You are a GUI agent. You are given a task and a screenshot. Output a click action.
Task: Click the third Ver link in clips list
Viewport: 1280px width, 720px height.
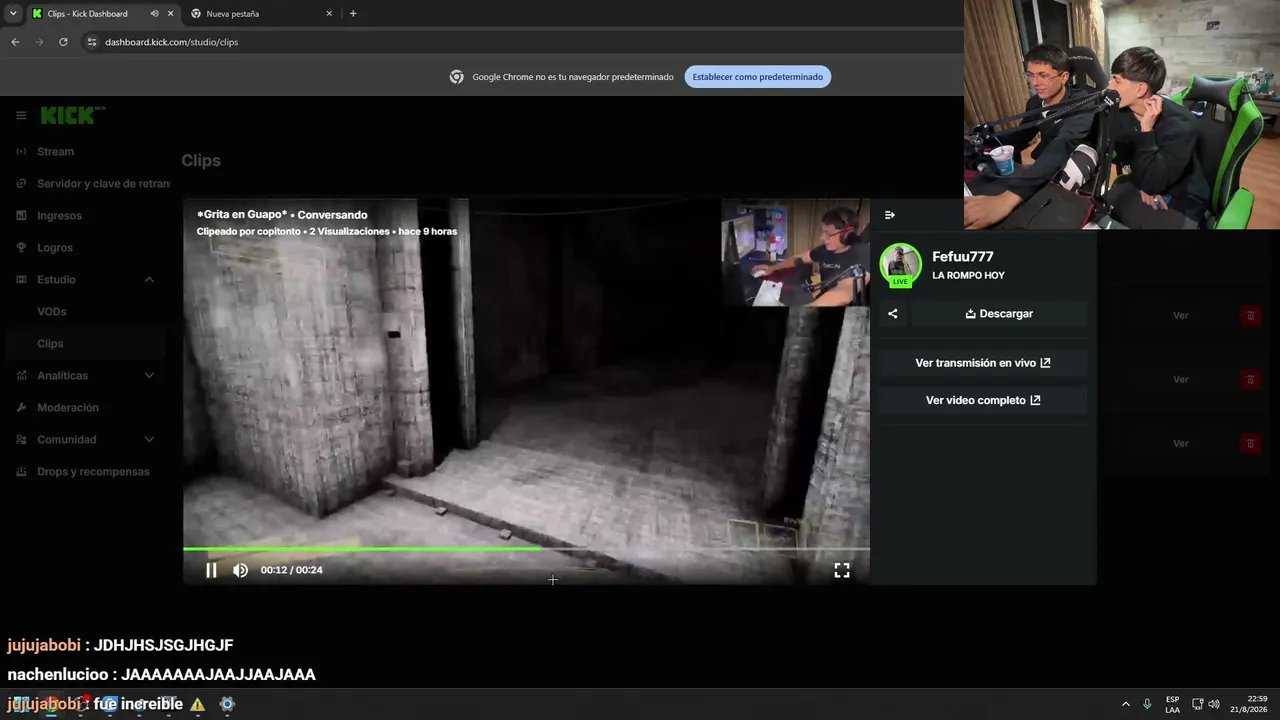click(1181, 444)
